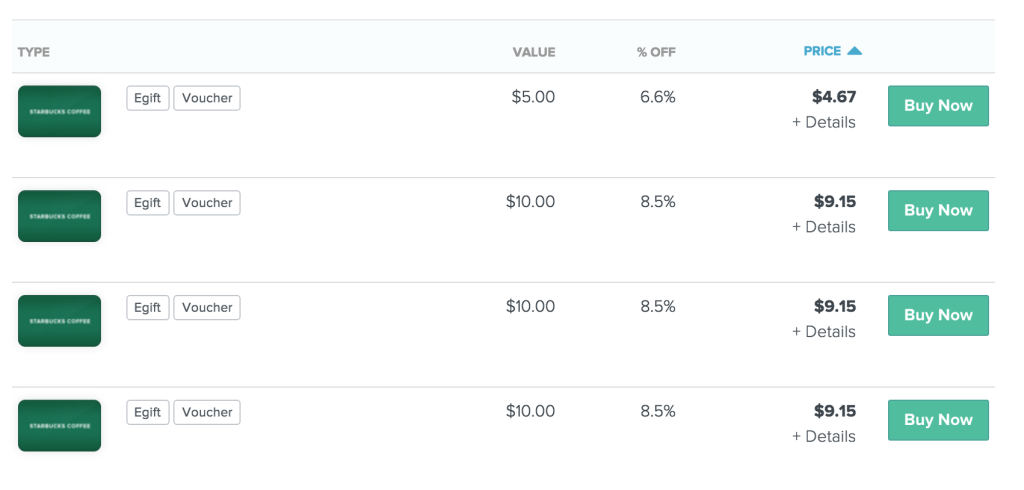Click the Starbucks card thumbnail in last row
Viewport: 1024px width, 490px height.
[x=59, y=425]
